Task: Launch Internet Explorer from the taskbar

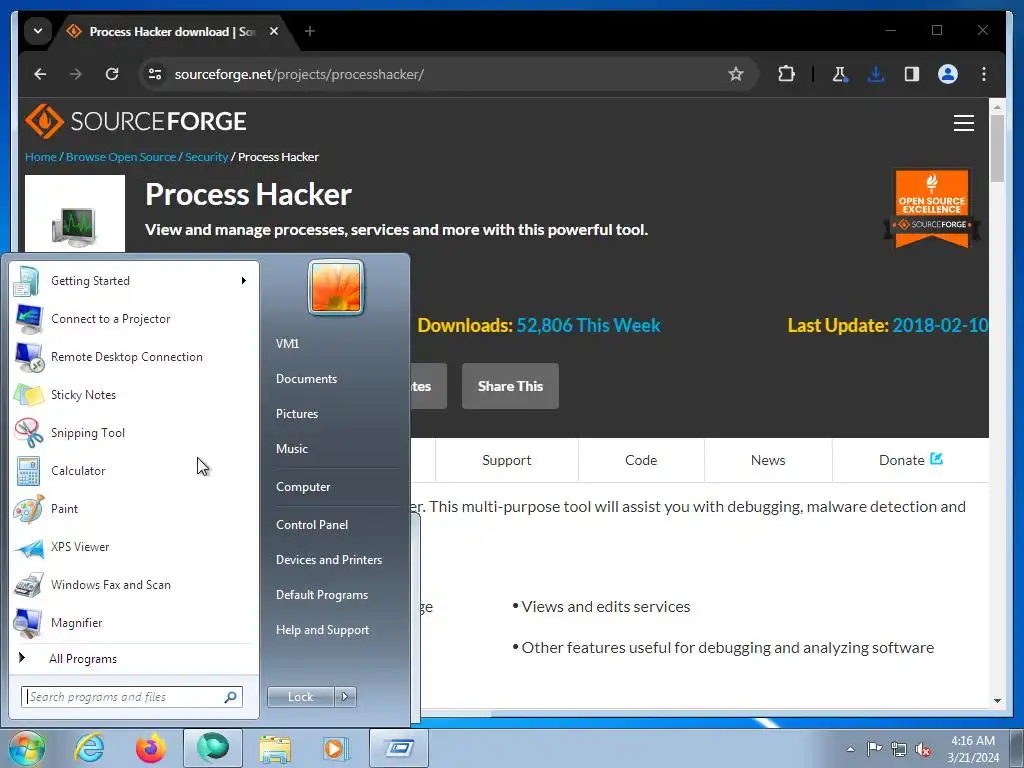Action: [x=89, y=748]
